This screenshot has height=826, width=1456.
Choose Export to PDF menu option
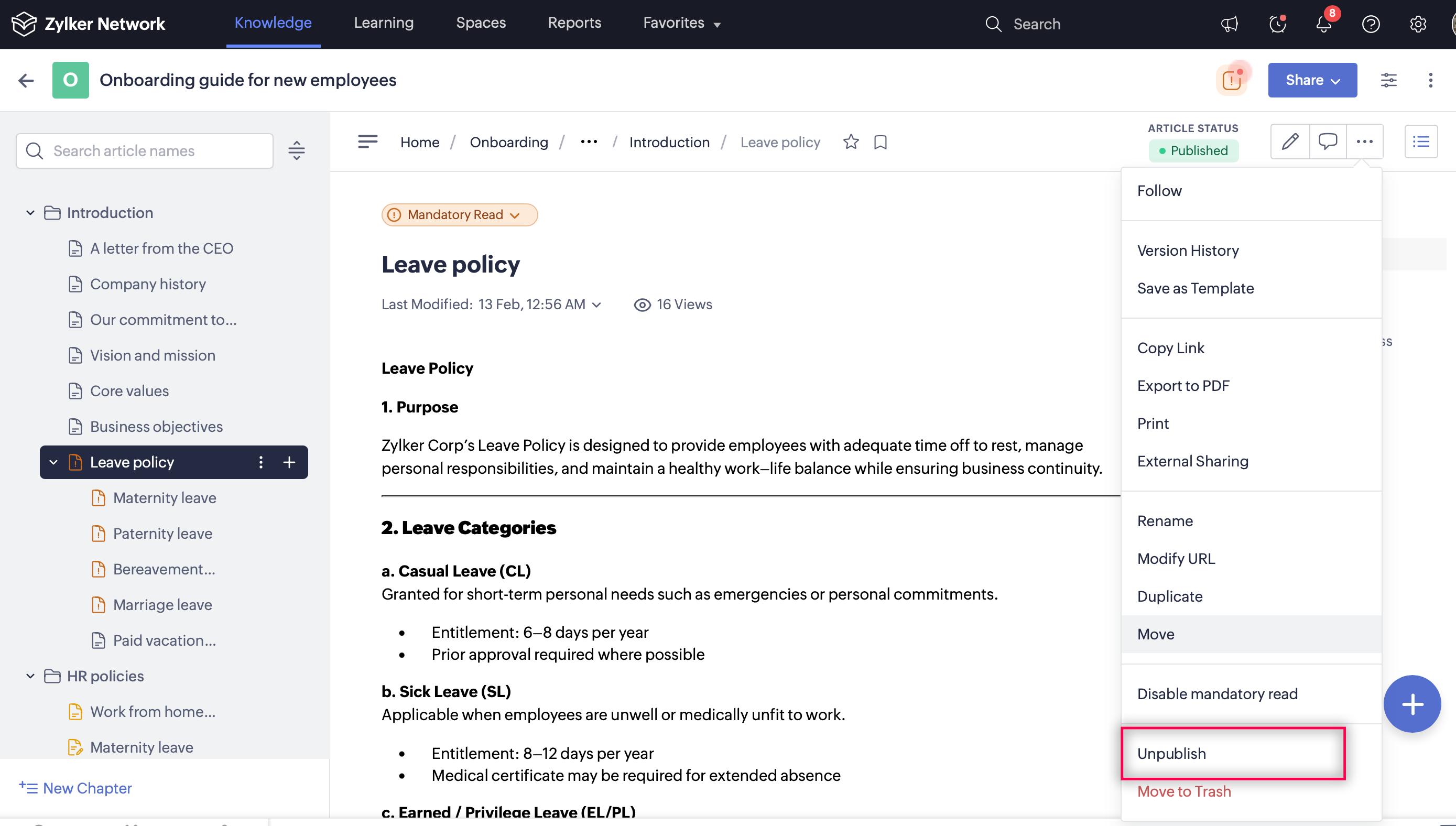coord(1183,386)
